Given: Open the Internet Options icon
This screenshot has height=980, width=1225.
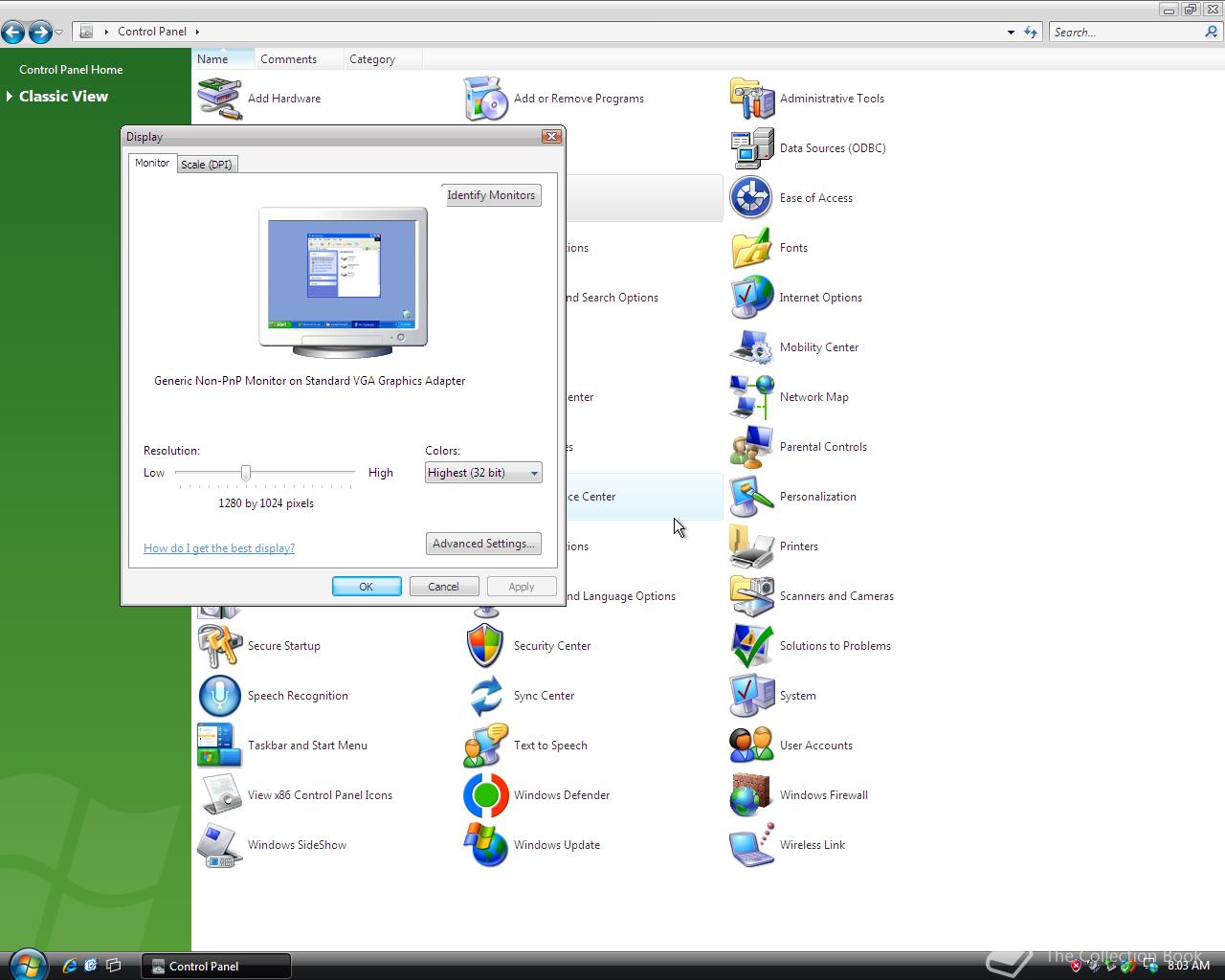Looking at the screenshot, I should (751, 298).
